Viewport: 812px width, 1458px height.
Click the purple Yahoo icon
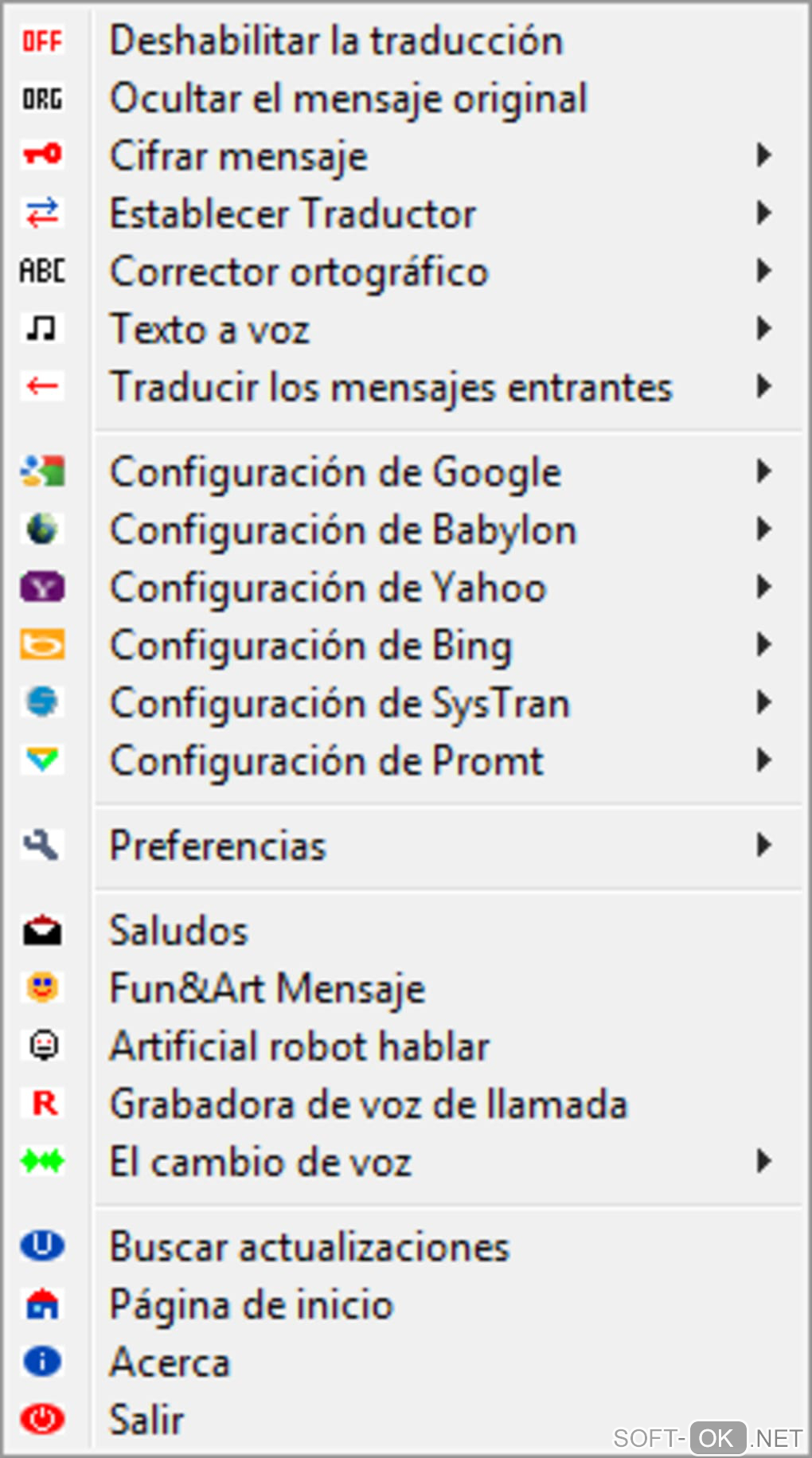click(42, 588)
